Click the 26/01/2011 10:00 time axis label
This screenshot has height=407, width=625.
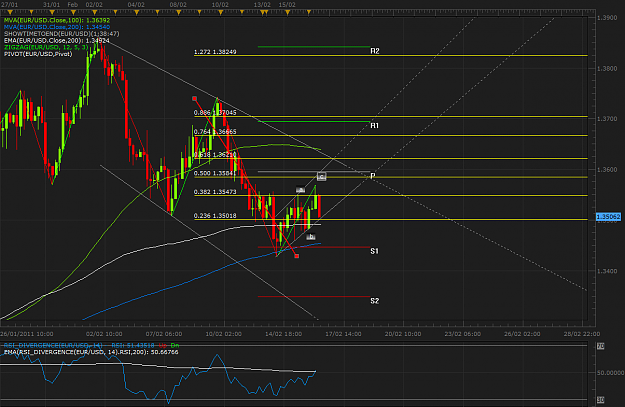pos(27,334)
